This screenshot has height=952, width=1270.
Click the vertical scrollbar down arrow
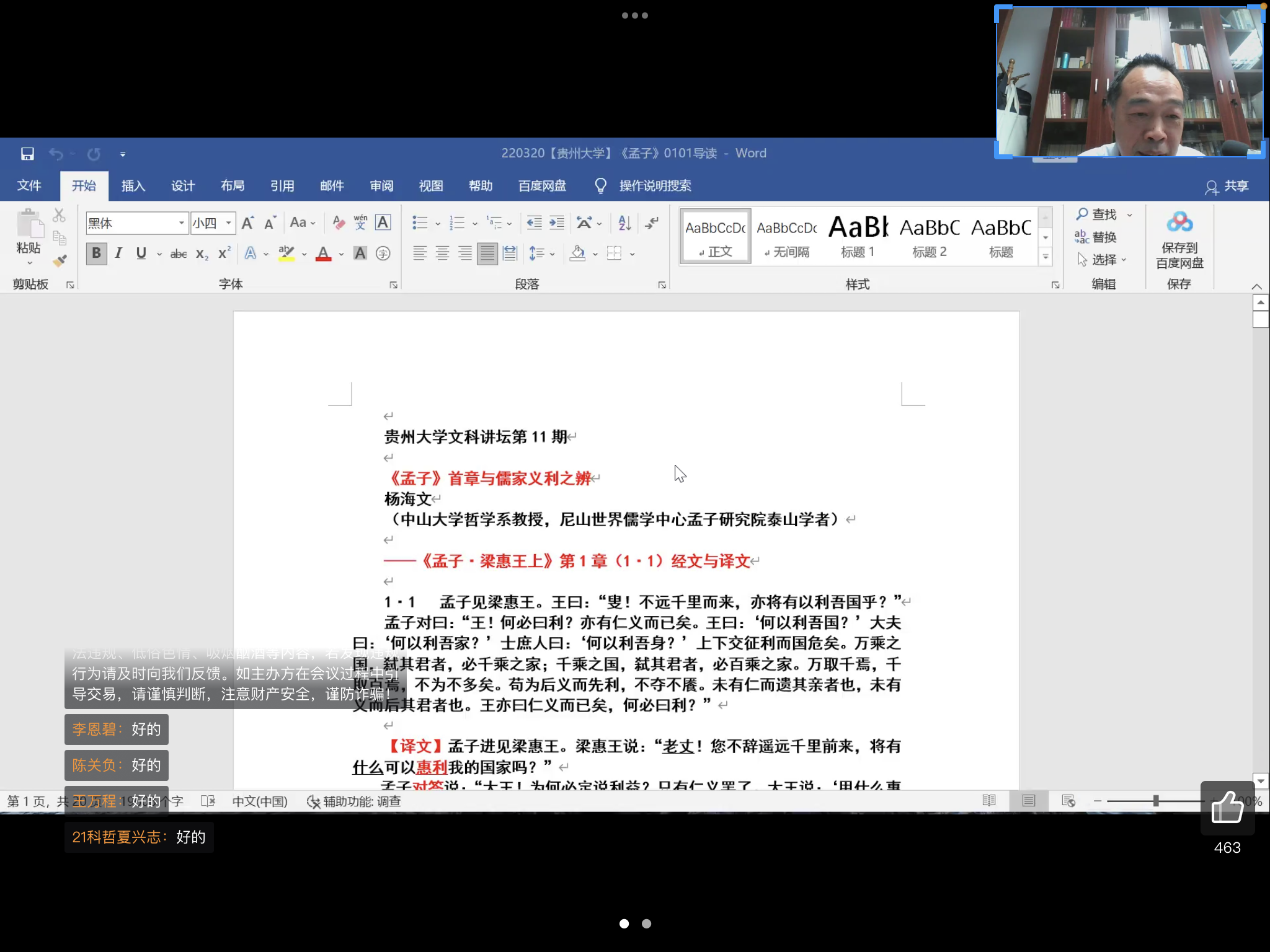pos(1261,781)
